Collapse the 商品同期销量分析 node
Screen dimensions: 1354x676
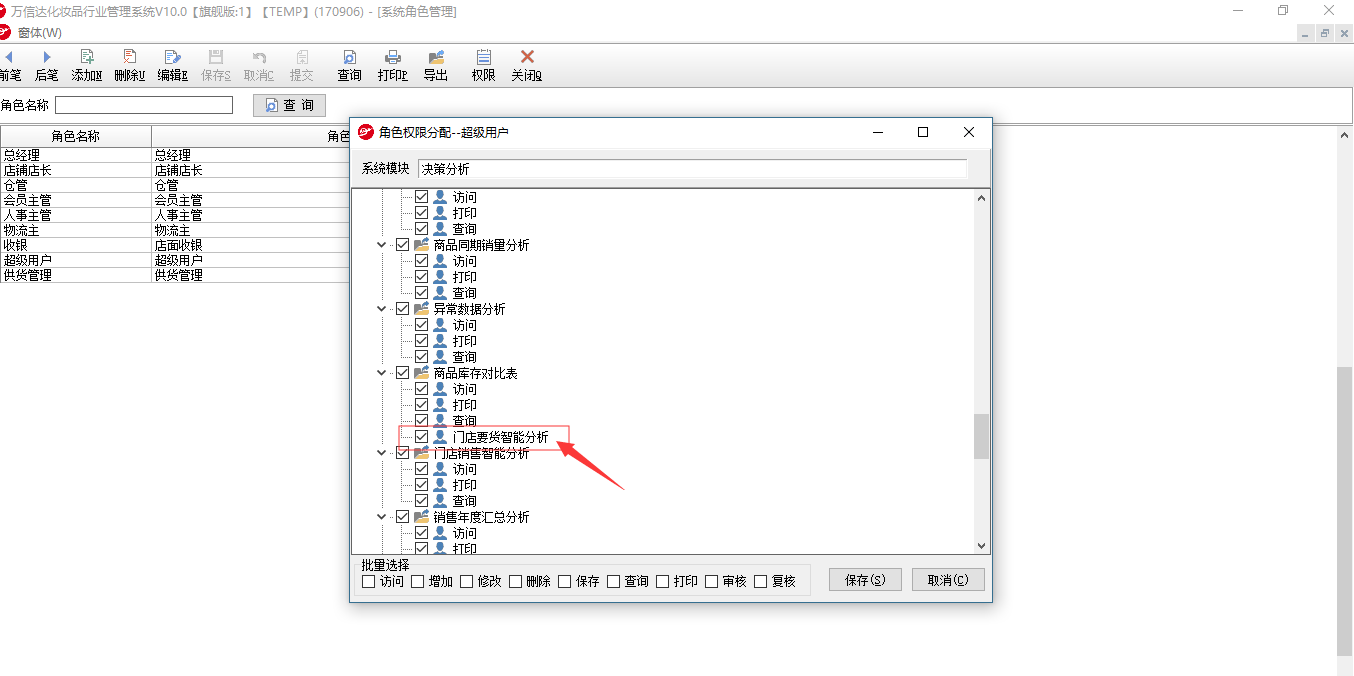click(x=382, y=245)
